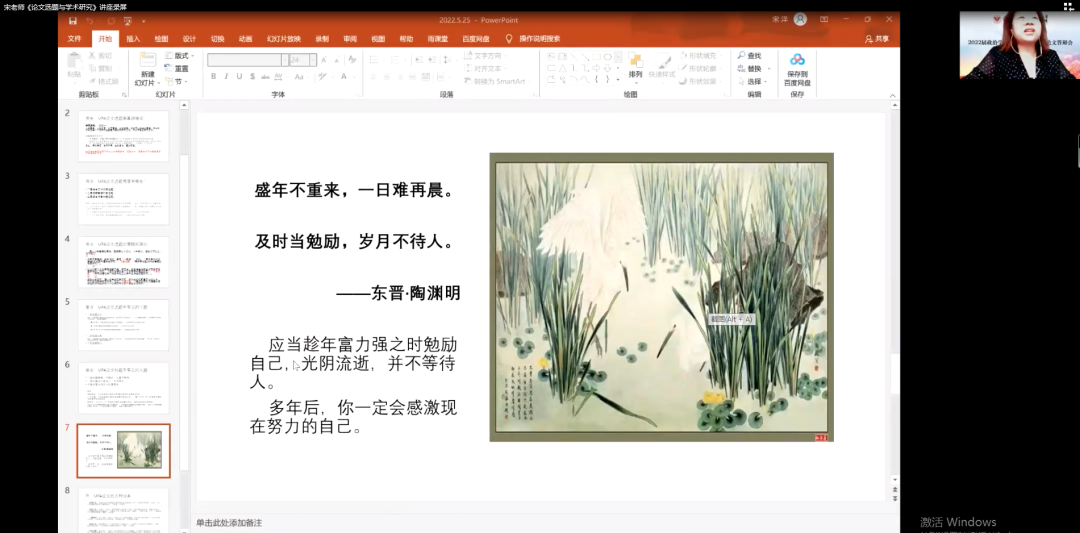Switch to the 设计 (Design) ribbon tab

pyautogui.click(x=189, y=39)
